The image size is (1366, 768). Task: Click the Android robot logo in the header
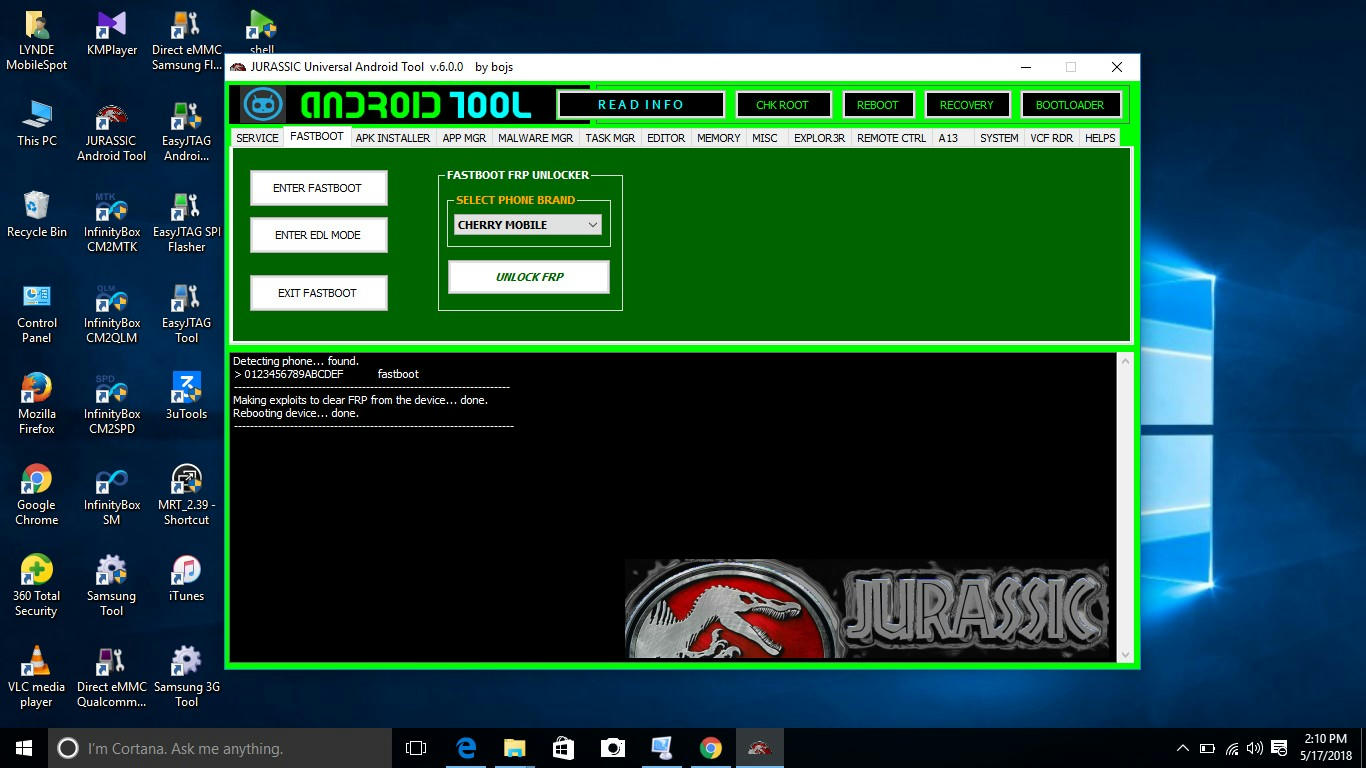[264, 105]
